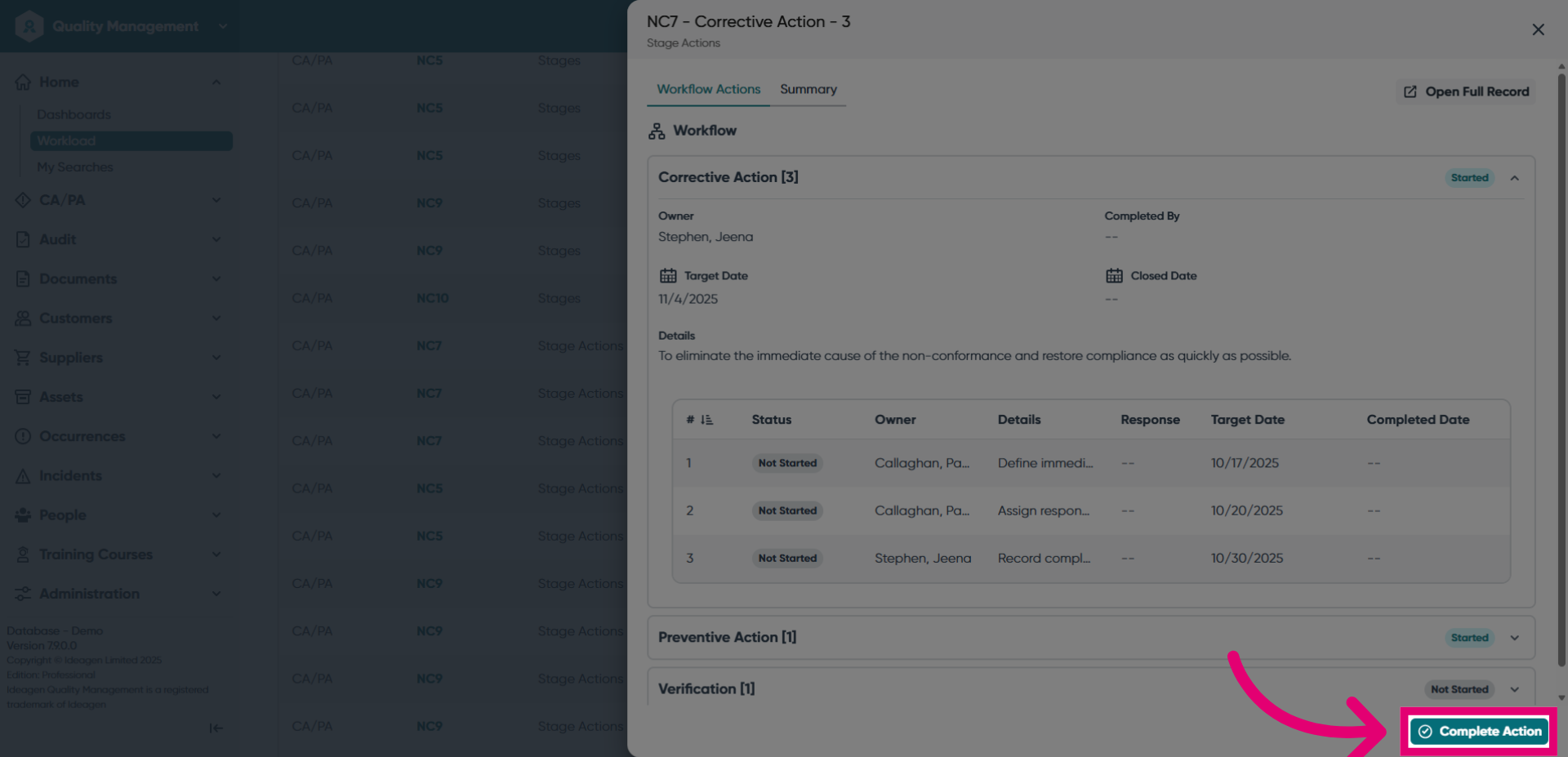
Task: Click the Quality Management logo icon
Action: coord(29,26)
